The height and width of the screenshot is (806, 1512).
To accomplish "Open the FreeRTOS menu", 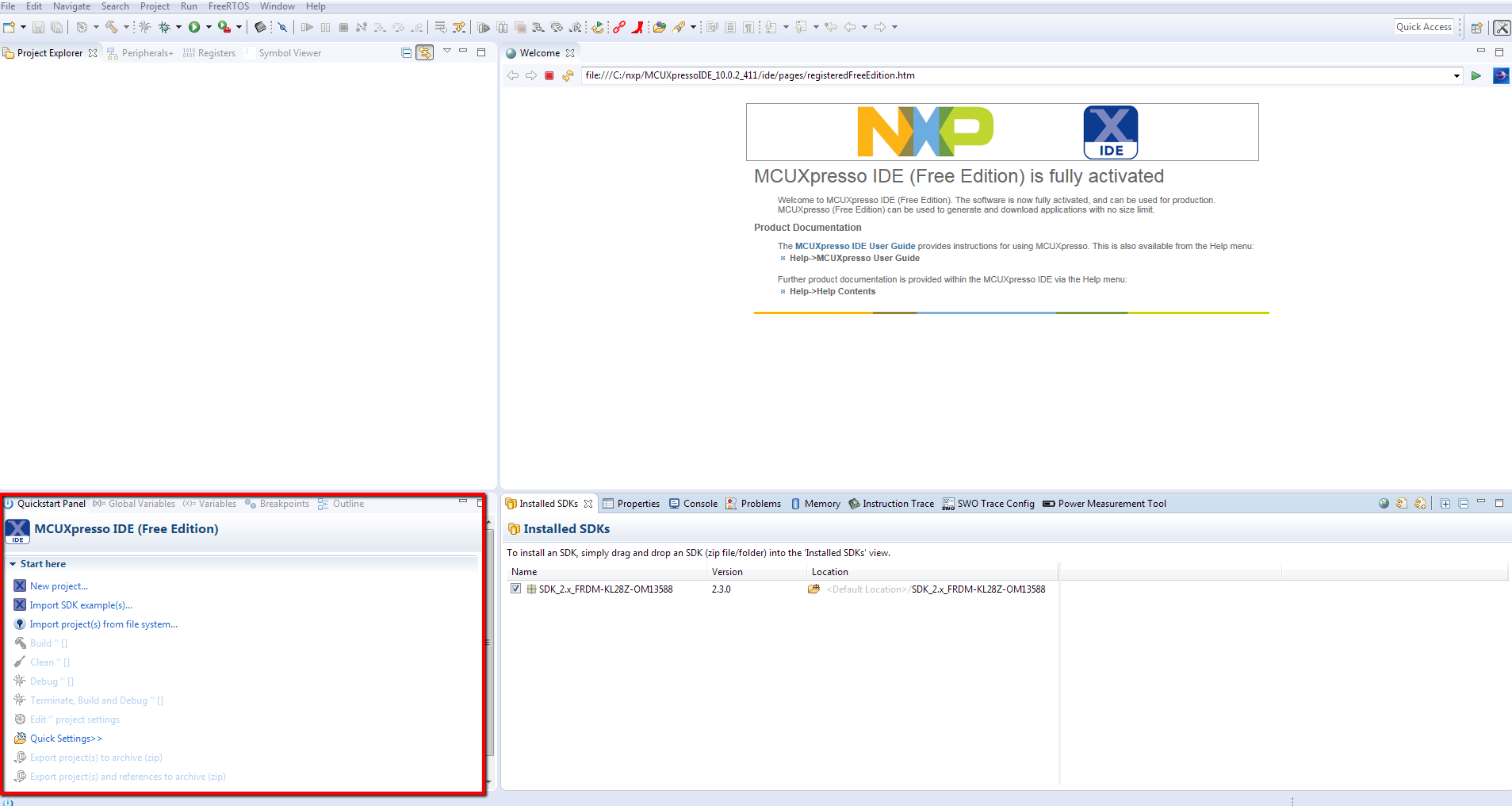I will (228, 6).
